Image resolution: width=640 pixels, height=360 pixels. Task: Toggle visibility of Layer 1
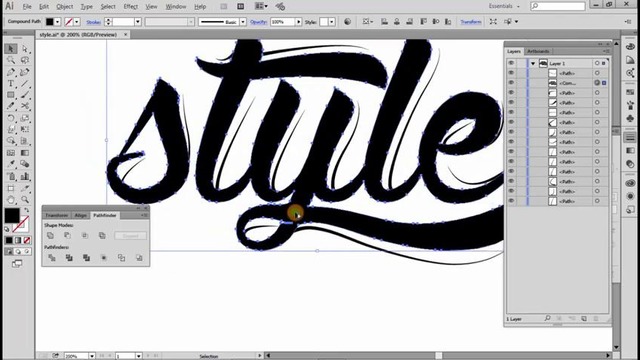coord(511,63)
